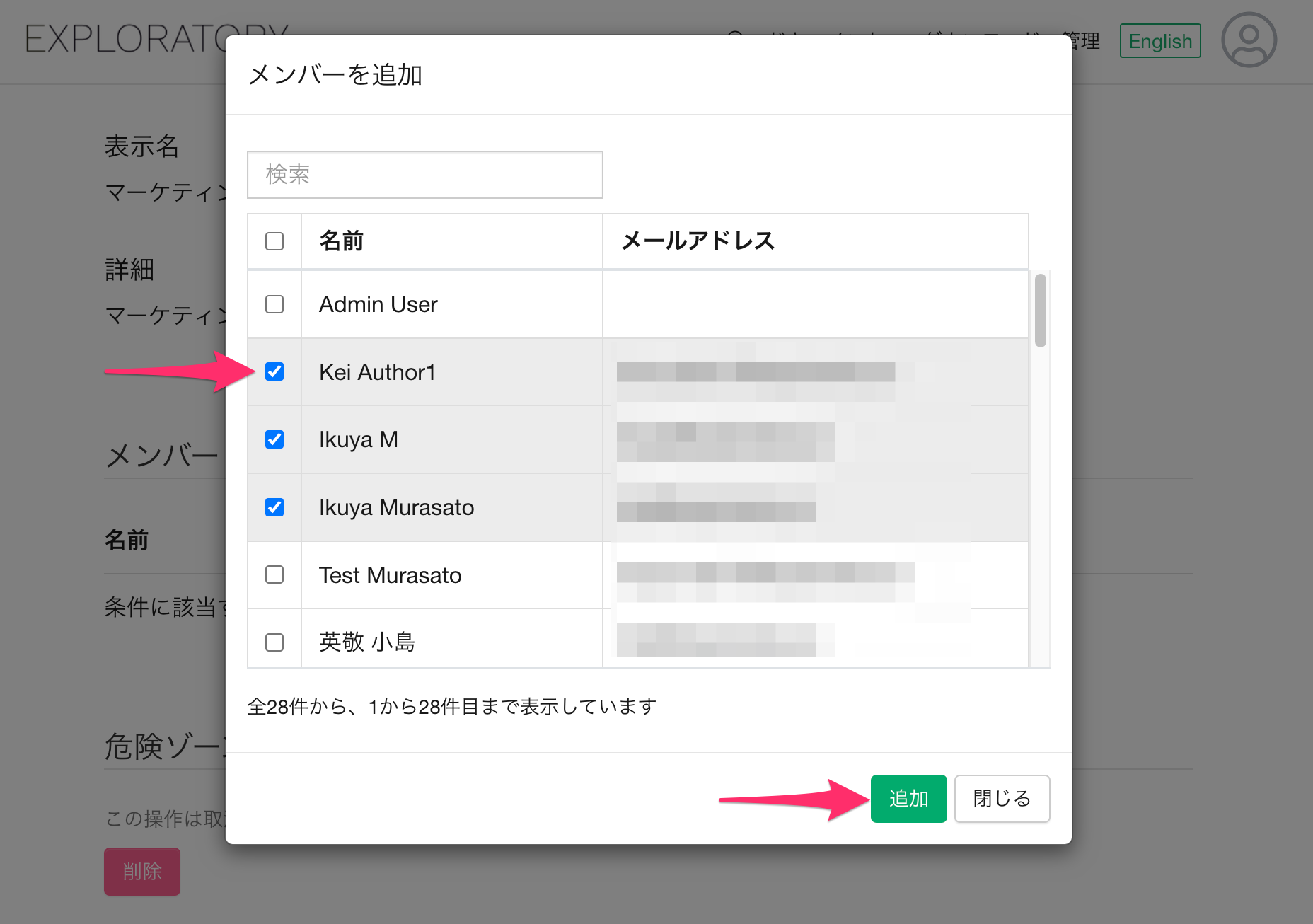Close the dialog with 閉じる button

click(1001, 799)
